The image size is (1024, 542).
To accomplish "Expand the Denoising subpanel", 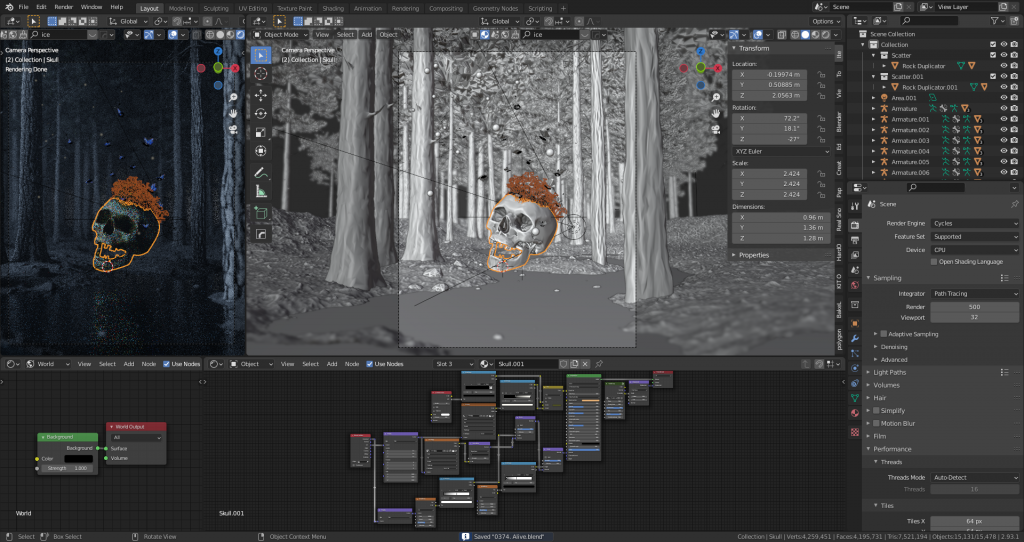I will 893,347.
